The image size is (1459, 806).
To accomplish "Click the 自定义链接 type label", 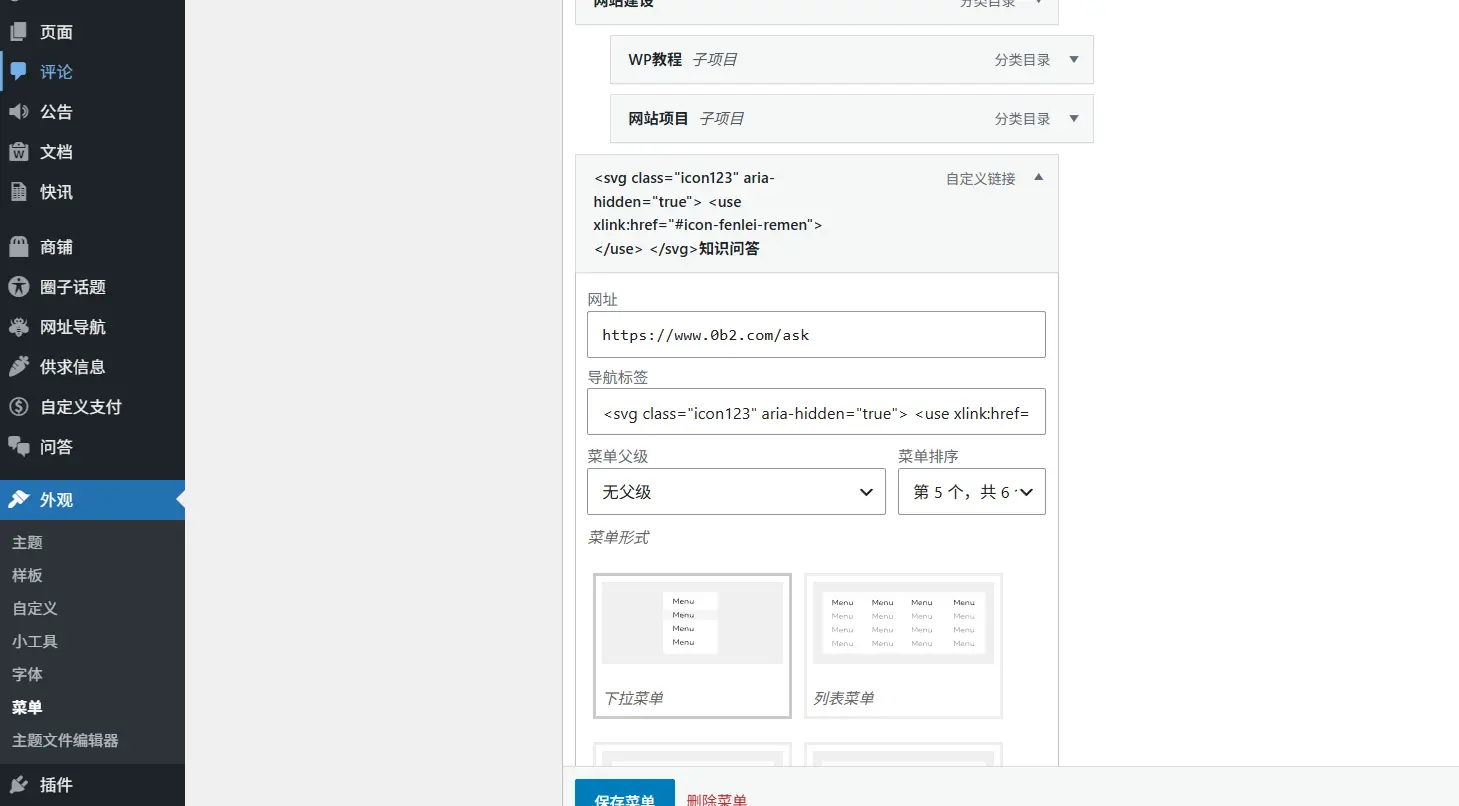I will (x=981, y=179).
